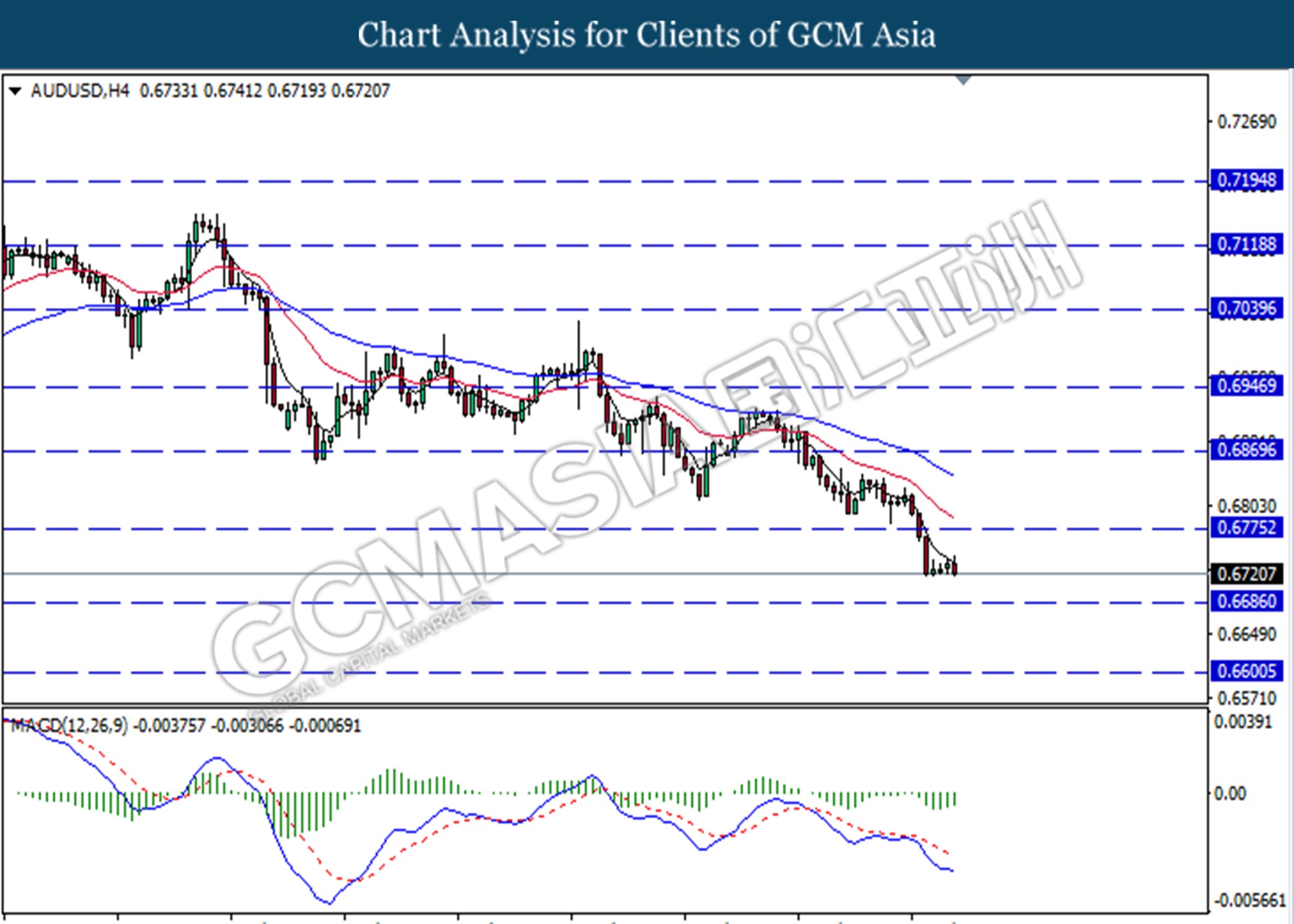The width and height of the screenshot is (1294, 924).
Task: Select the 0.70396 price level label
Action: coord(1246,308)
